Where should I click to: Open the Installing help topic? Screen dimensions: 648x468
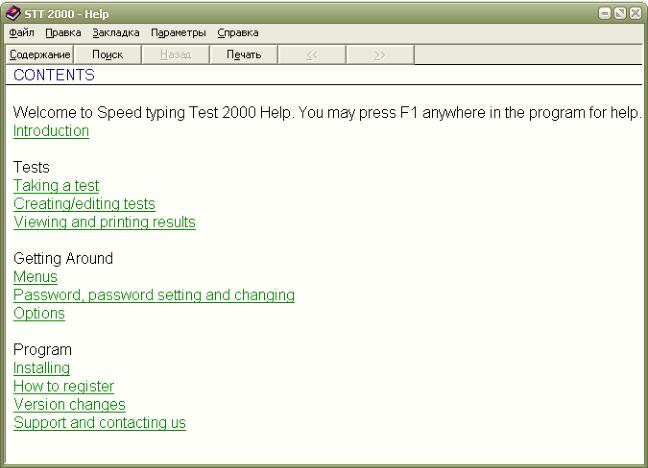(x=41, y=368)
